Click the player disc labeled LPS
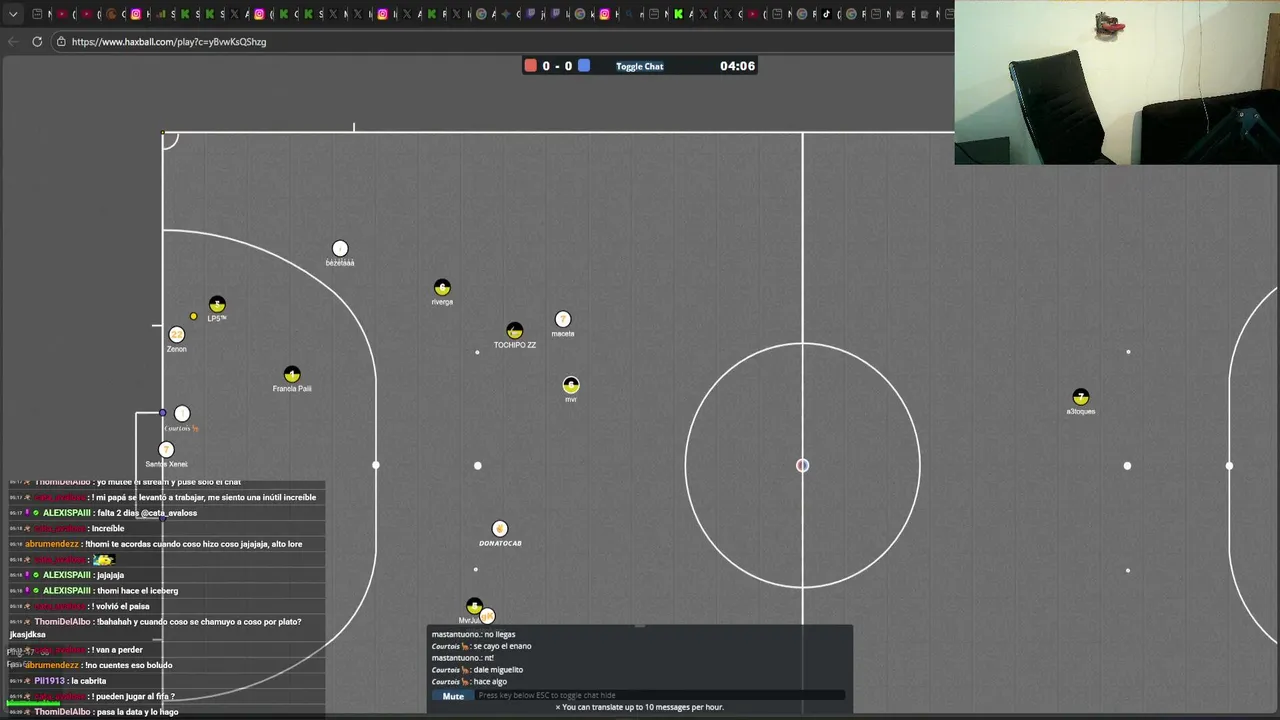The image size is (1280, 720). [x=217, y=304]
